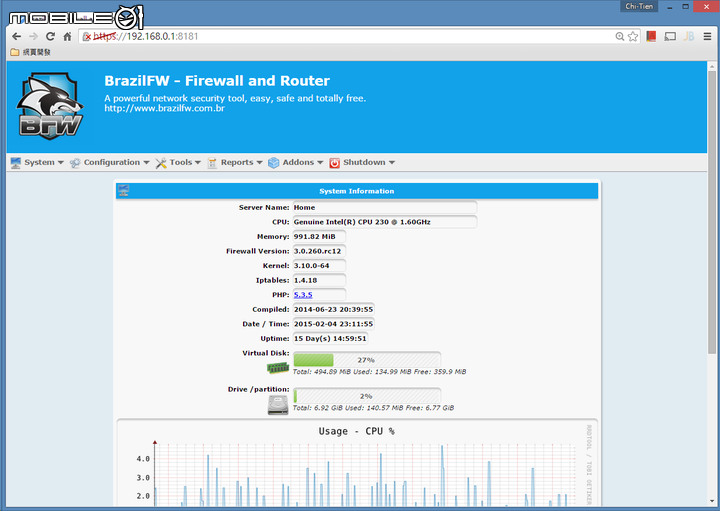720x511 pixels.
Task: Click the System Information panel header icon
Action: point(123,190)
